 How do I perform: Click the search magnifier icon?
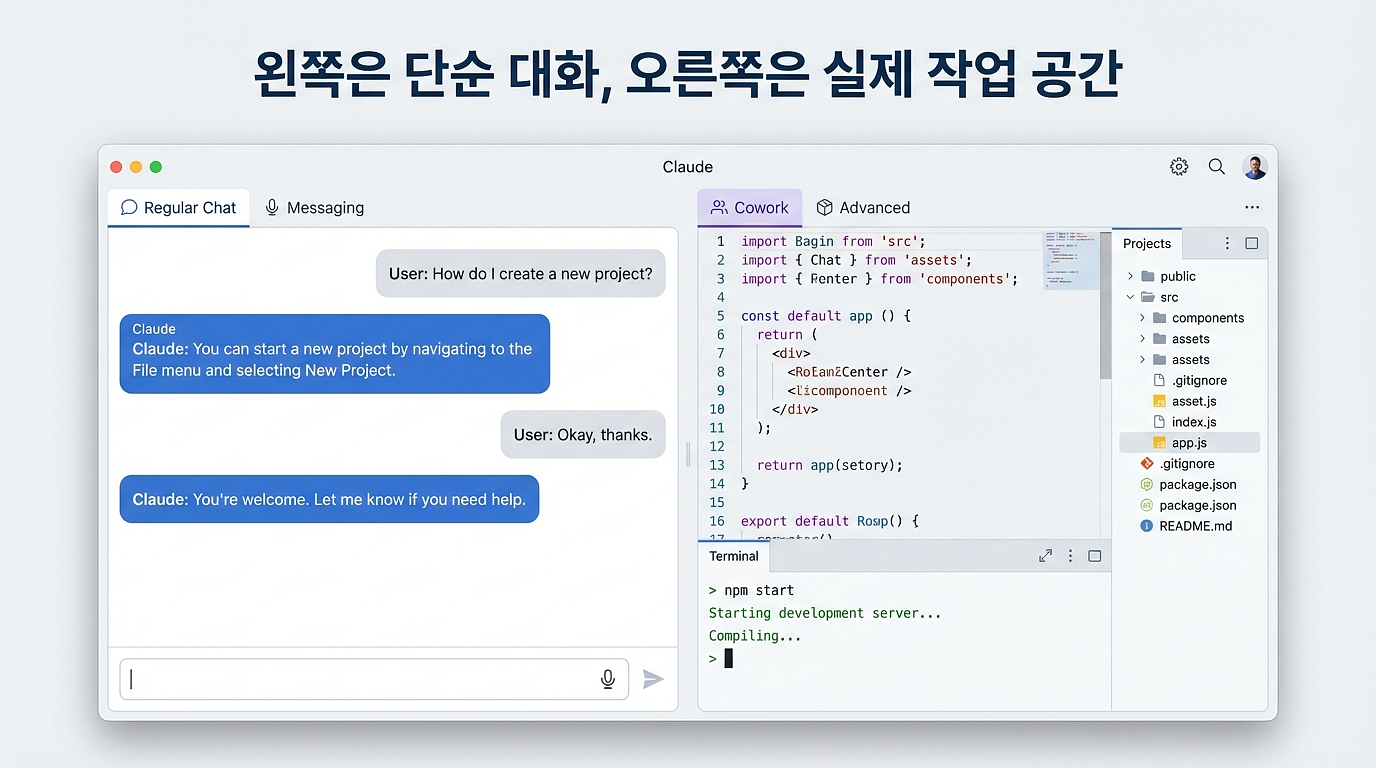[x=1216, y=167]
